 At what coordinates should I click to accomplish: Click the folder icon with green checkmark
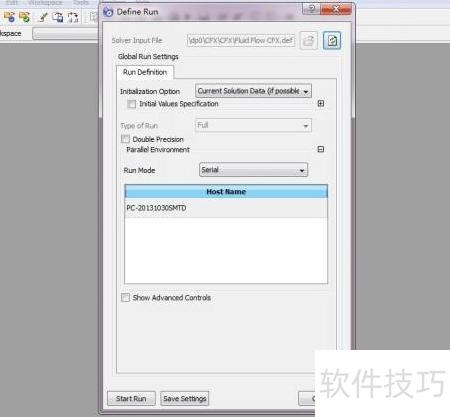click(x=24, y=17)
